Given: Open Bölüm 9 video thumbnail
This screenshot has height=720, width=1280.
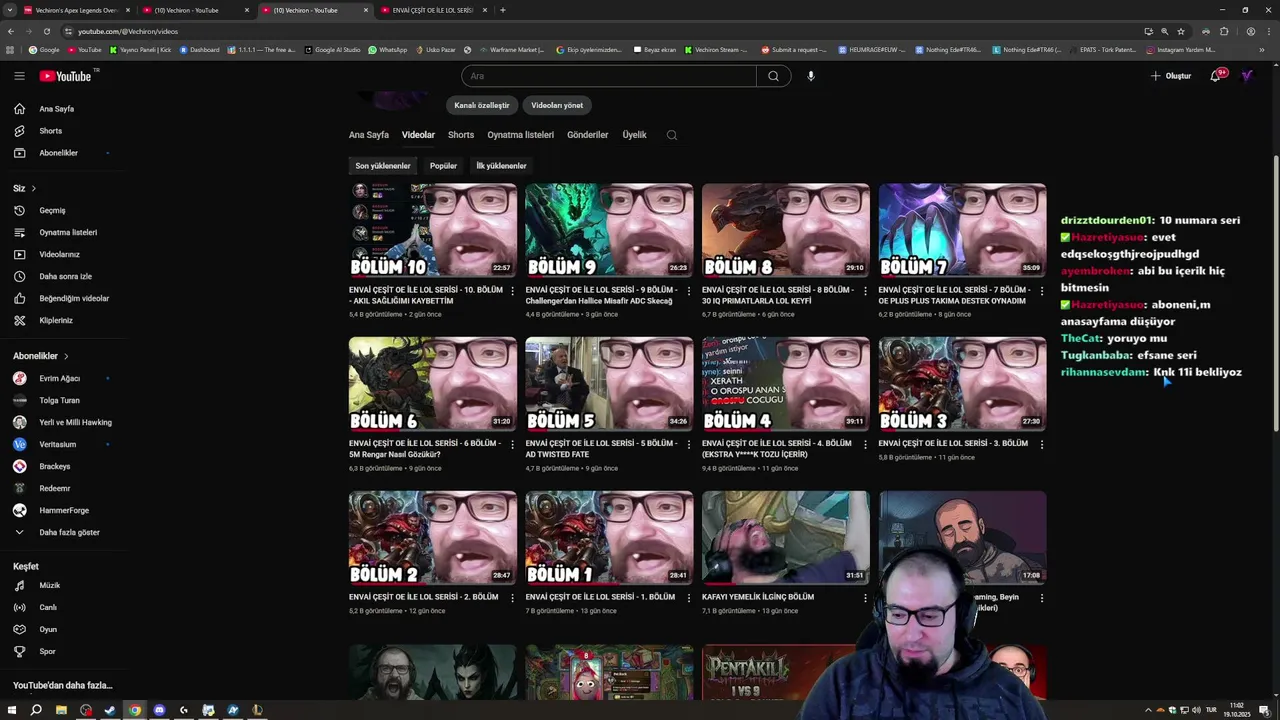Looking at the screenshot, I should pyautogui.click(x=609, y=230).
